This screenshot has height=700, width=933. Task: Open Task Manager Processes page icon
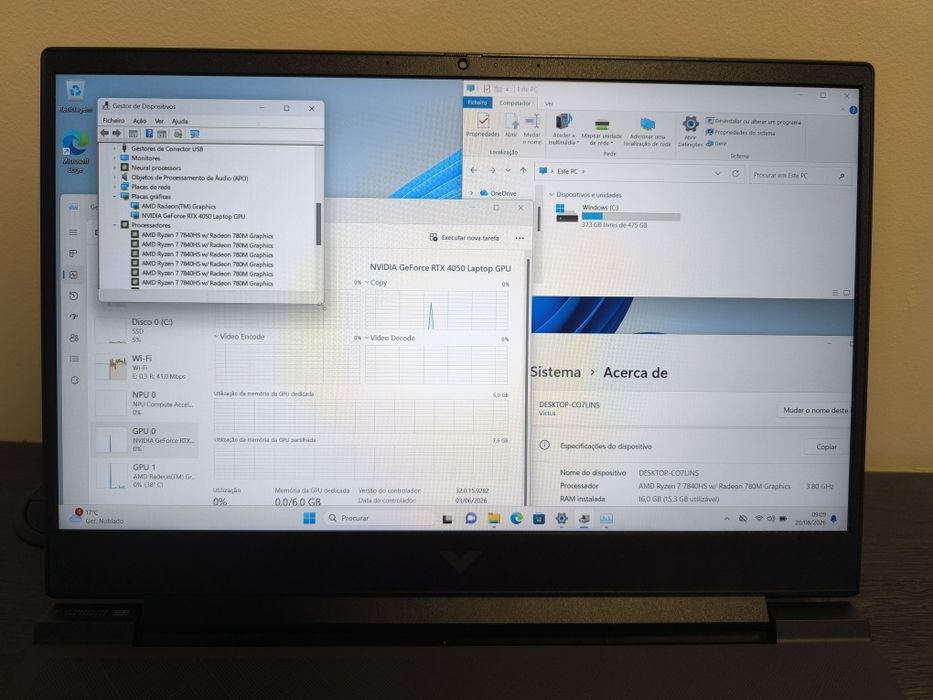click(x=73, y=254)
